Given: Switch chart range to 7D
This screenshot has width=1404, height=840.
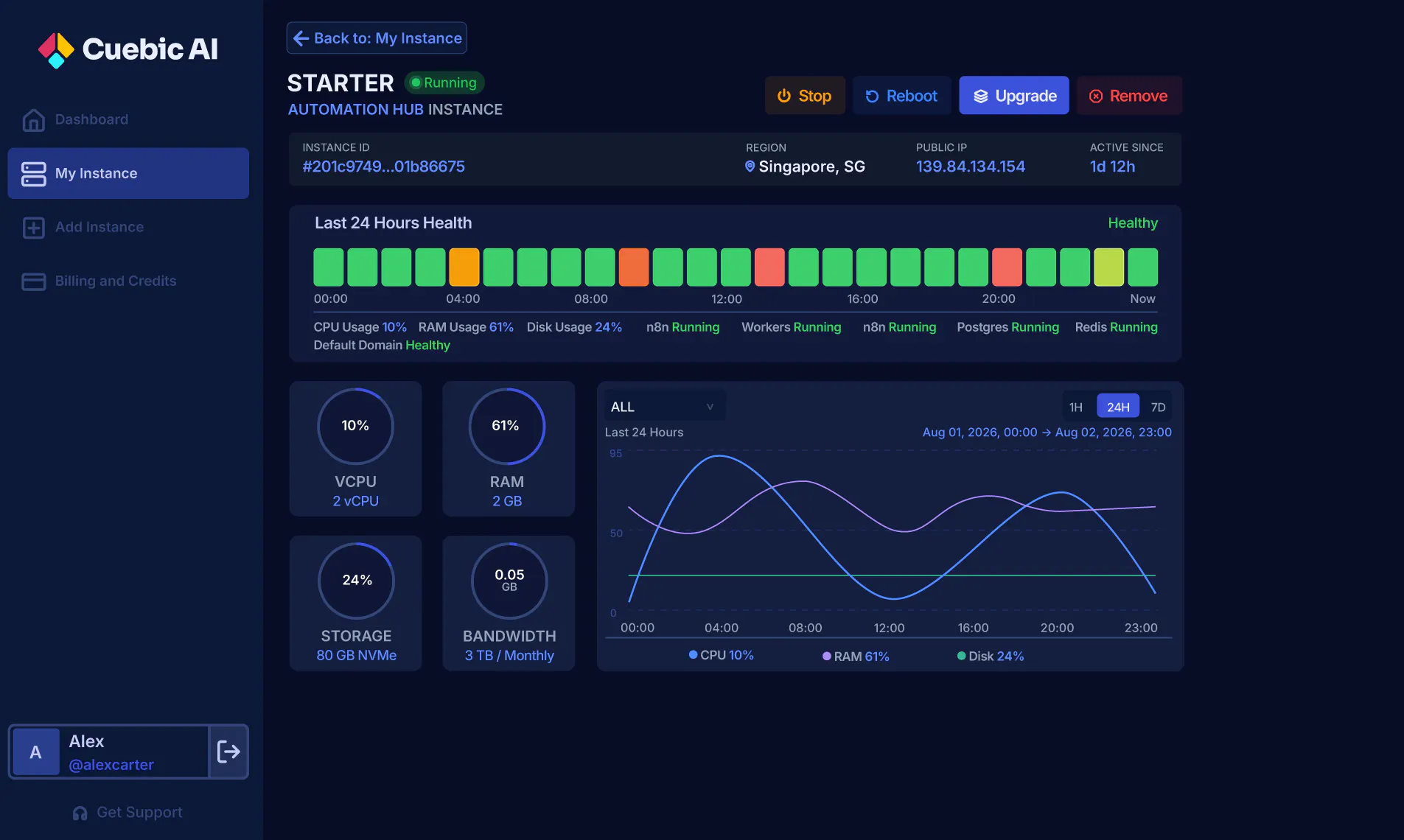Looking at the screenshot, I should pyautogui.click(x=1158, y=407).
